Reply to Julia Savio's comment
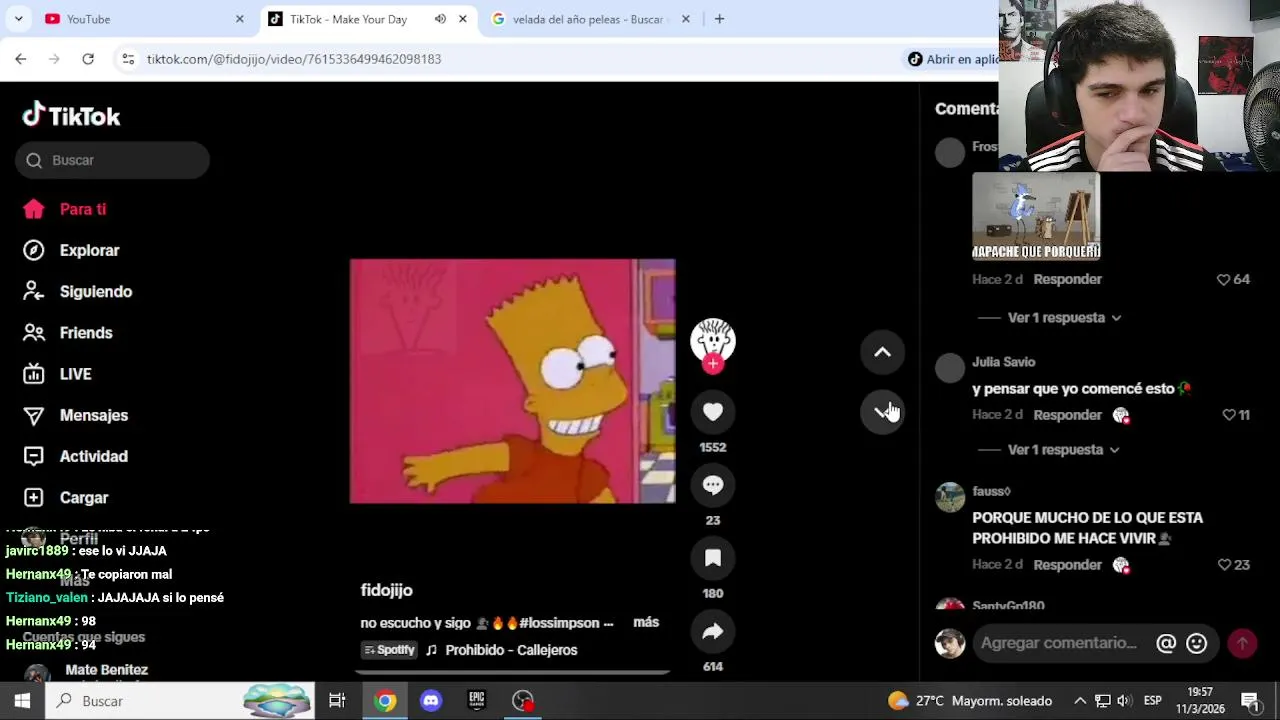 click(1067, 415)
